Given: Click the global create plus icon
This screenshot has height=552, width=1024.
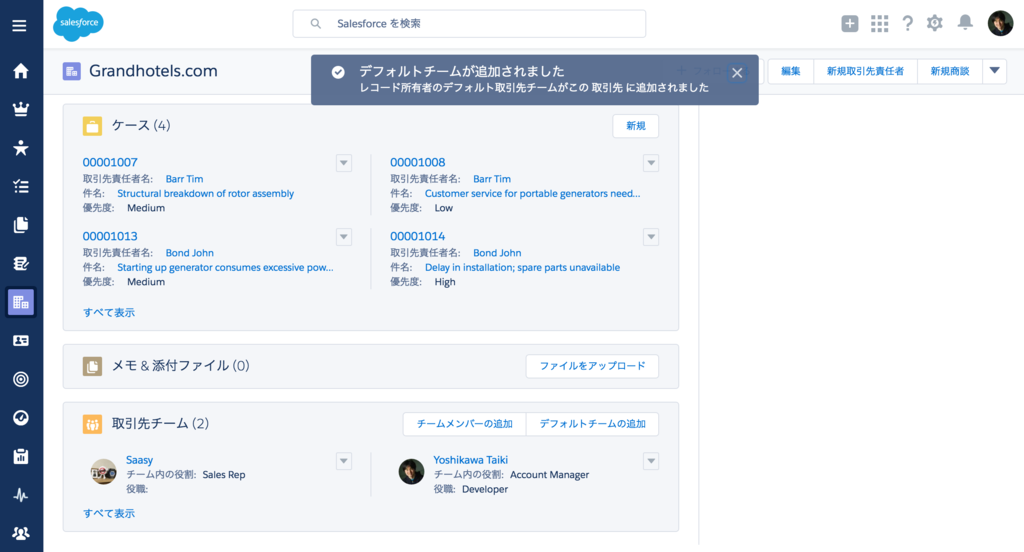Looking at the screenshot, I should coord(850,24).
